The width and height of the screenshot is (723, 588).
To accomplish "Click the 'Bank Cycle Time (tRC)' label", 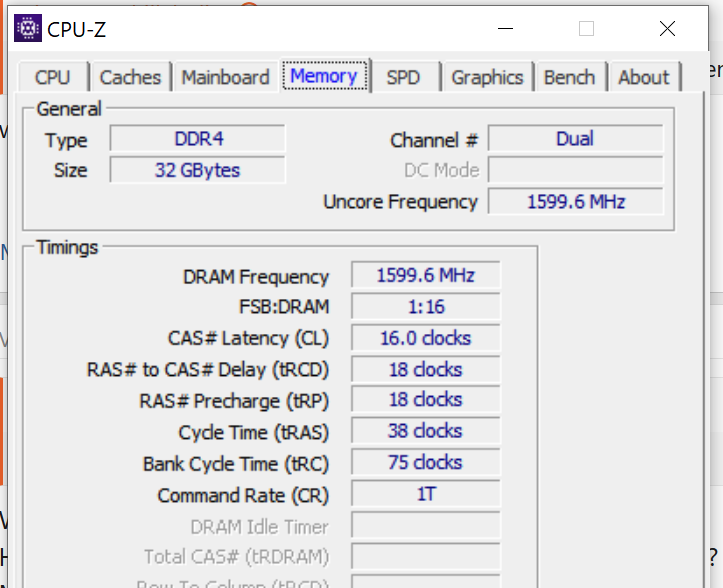I will click(x=236, y=464).
